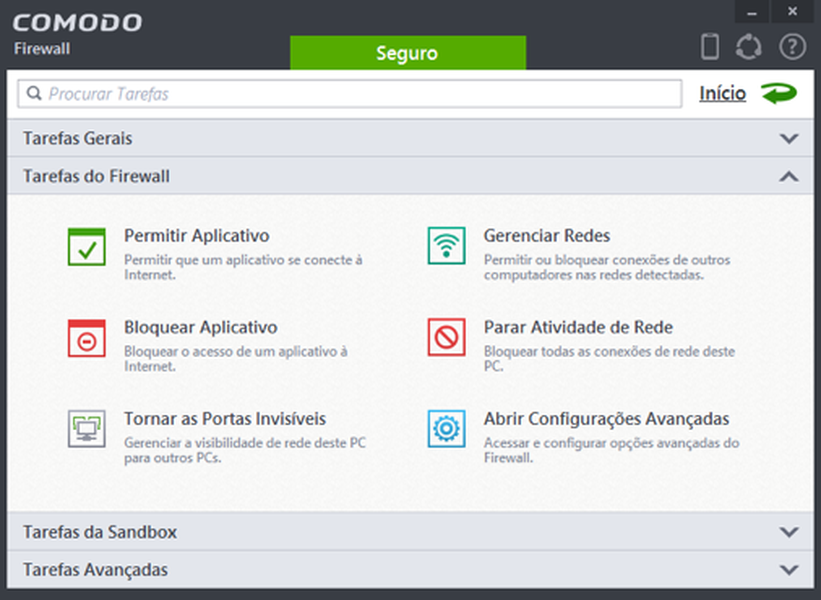The width and height of the screenshot is (821, 600).
Task: Select the Tarefas Gerais header label
Action: tap(77, 138)
